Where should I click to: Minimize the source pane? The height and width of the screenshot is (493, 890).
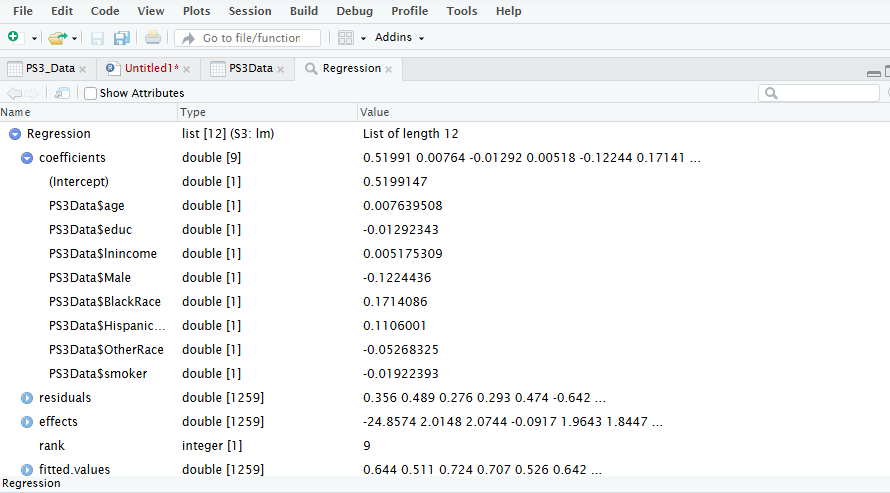[874, 73]
